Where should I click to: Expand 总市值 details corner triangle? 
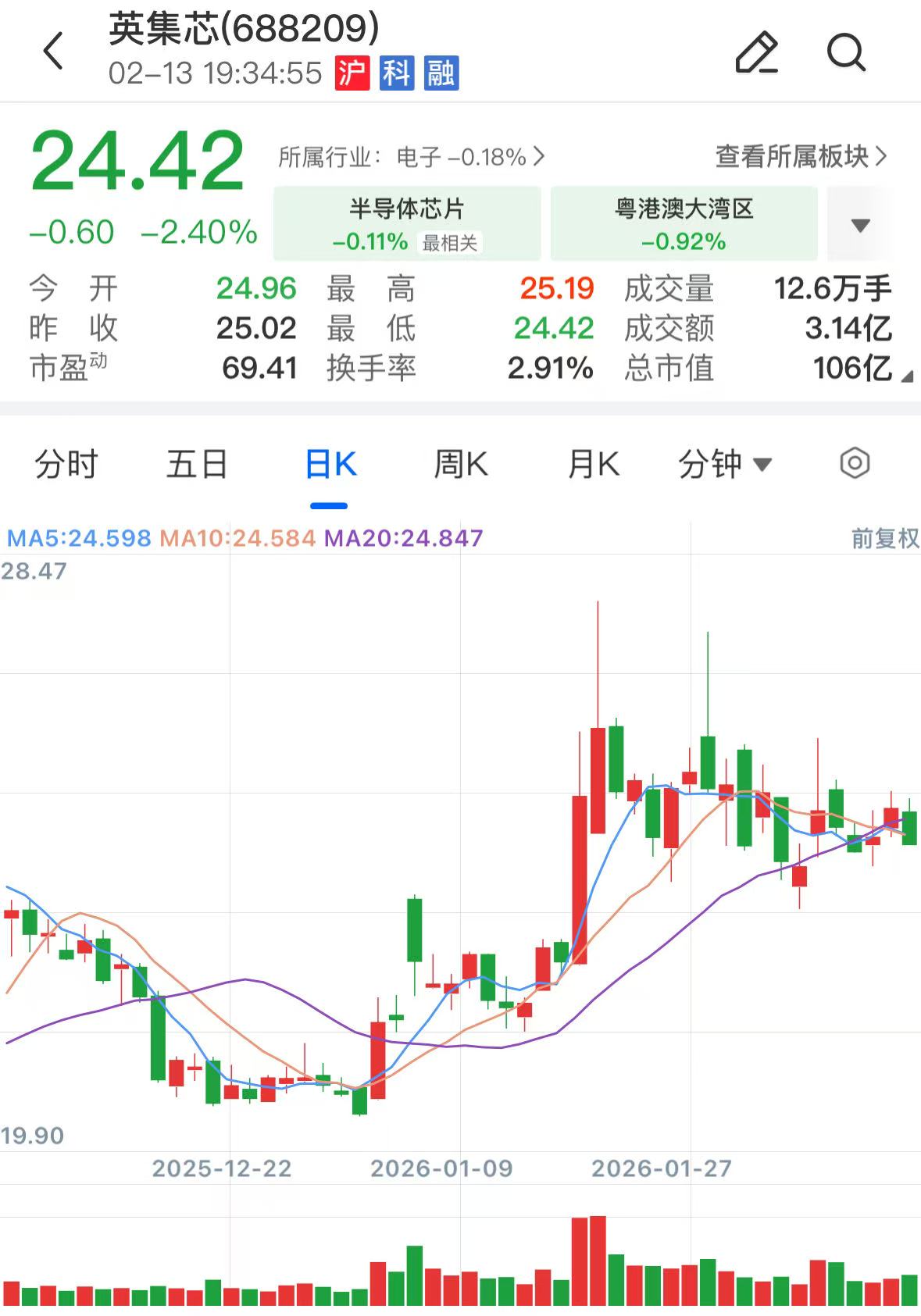[x=906, y=376]
